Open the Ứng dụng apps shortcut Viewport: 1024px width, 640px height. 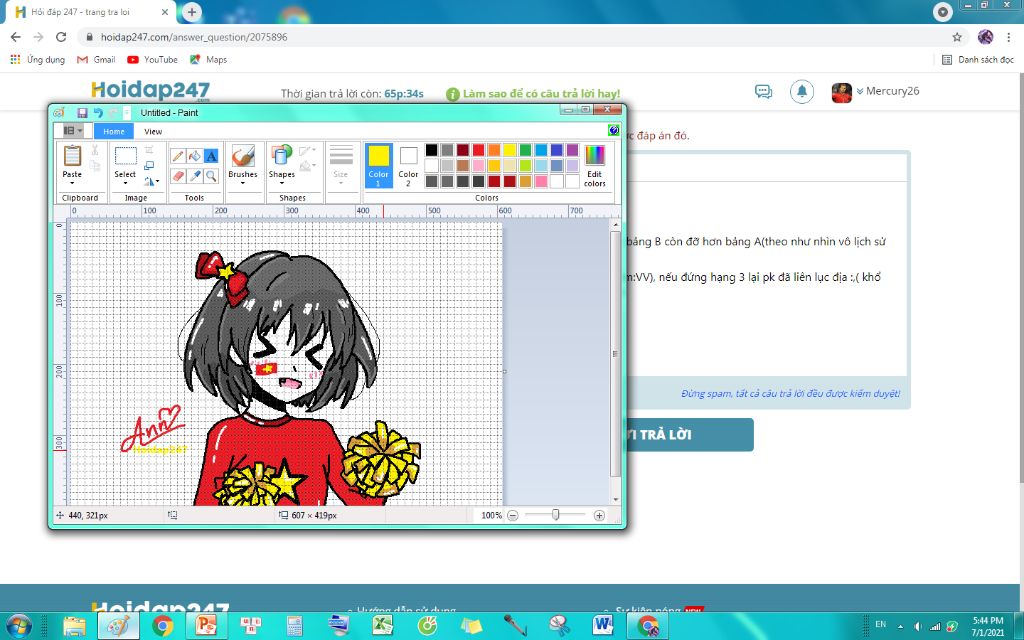[38, 59]
